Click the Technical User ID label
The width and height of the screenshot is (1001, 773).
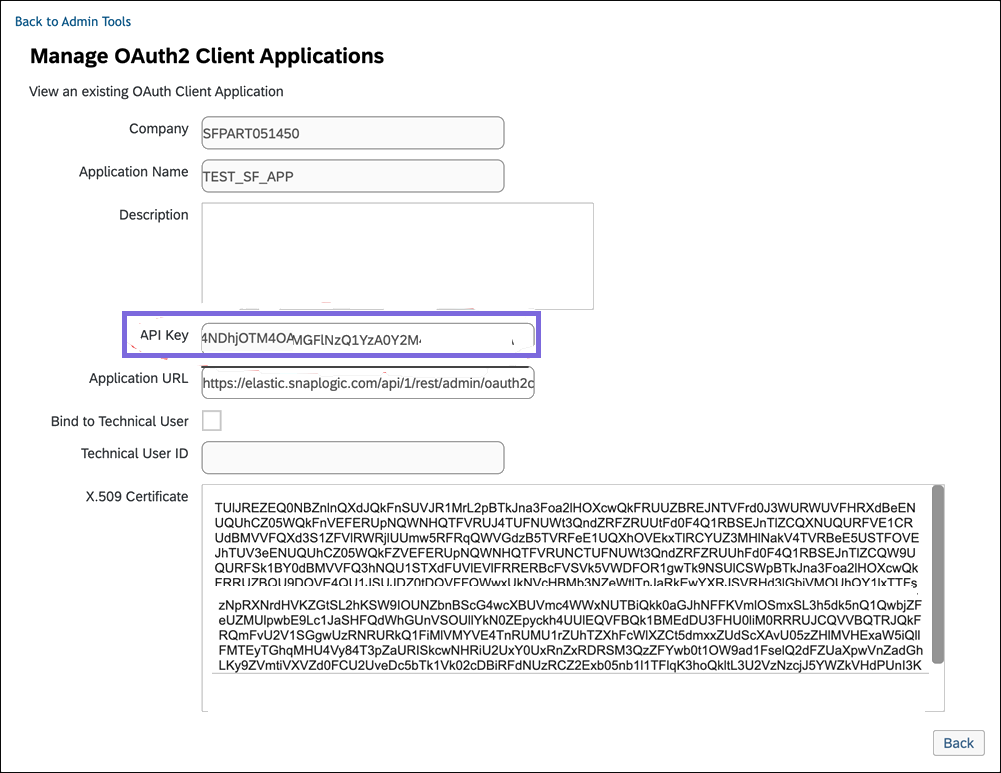(135, 453)
